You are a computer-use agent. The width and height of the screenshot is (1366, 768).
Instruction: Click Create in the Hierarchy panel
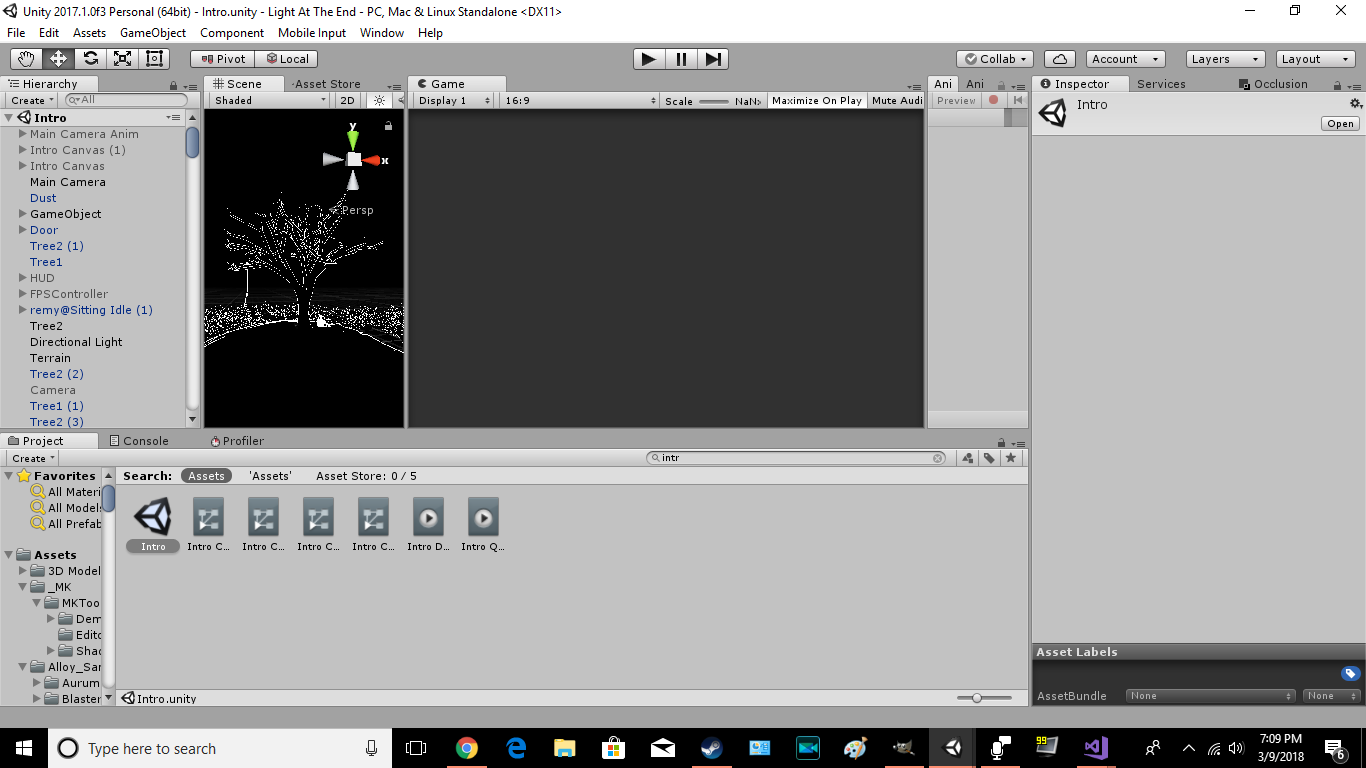click(29, 100)
